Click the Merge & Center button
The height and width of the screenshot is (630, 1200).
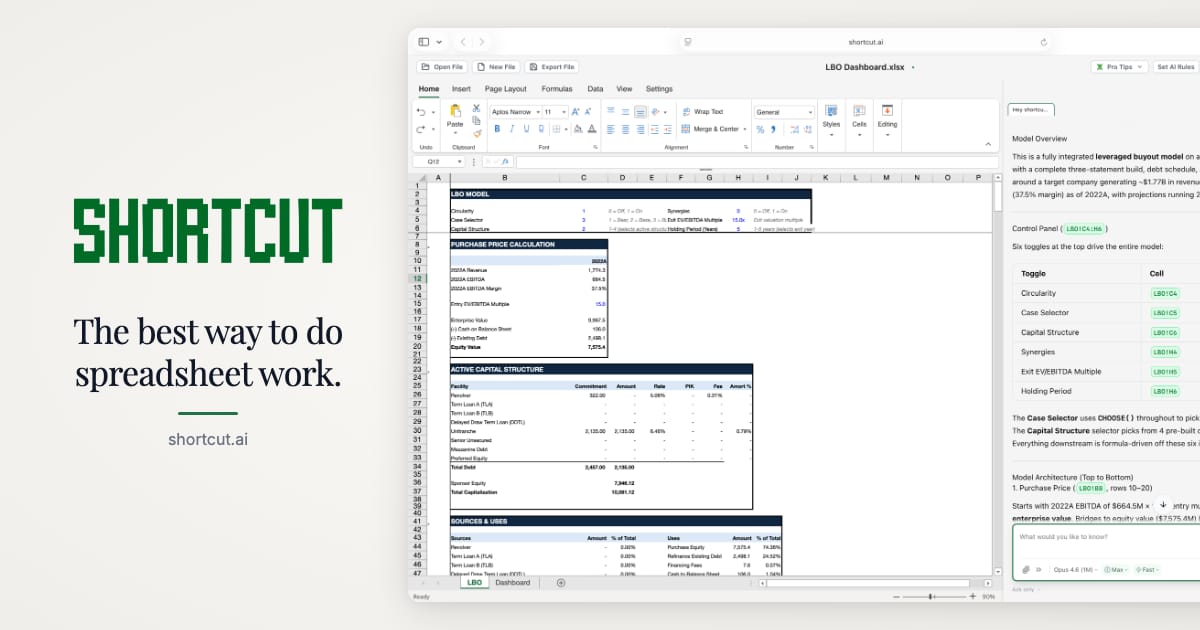[x=710, y=129]
